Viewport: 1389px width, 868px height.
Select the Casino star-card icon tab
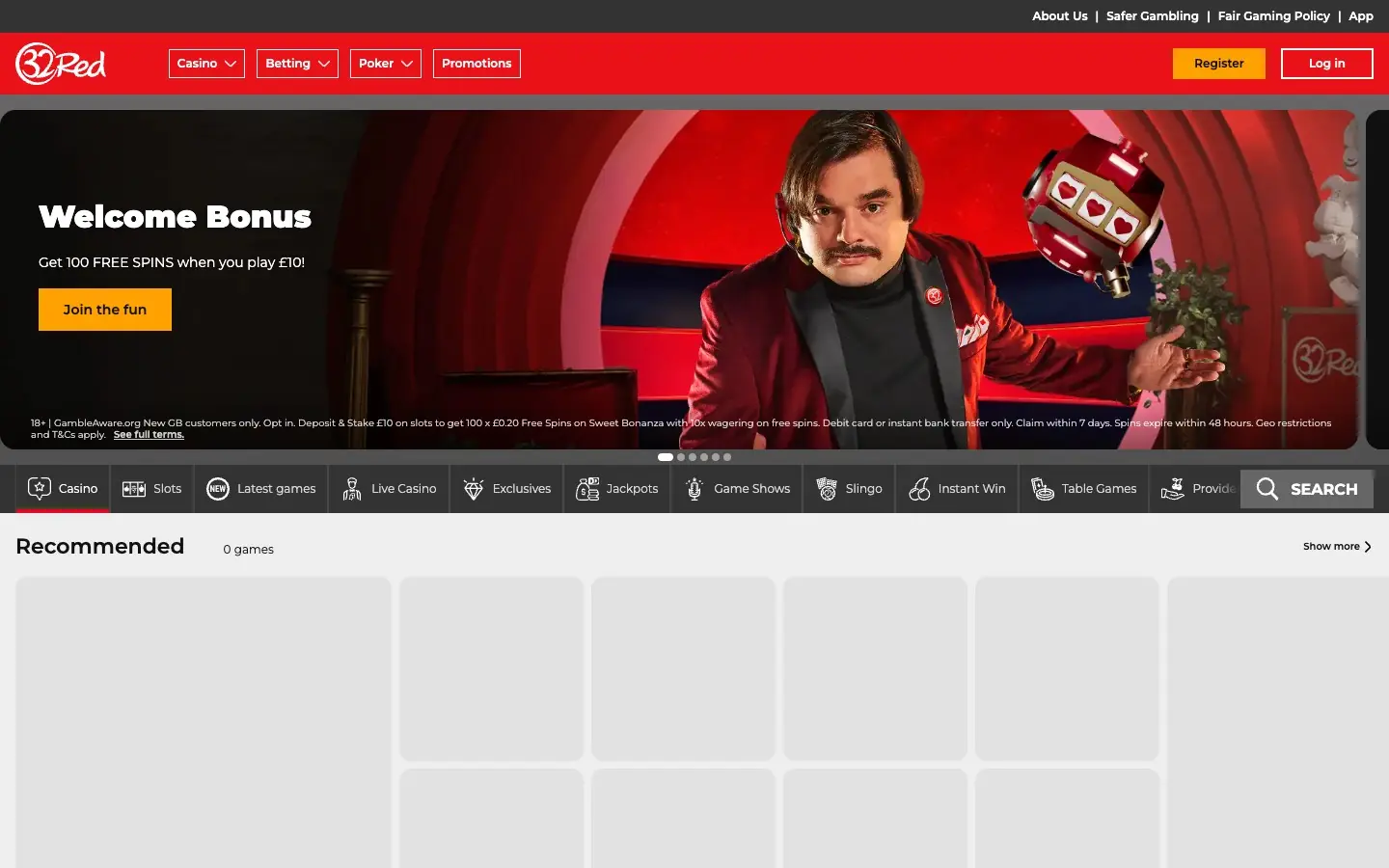click(63, 489)
